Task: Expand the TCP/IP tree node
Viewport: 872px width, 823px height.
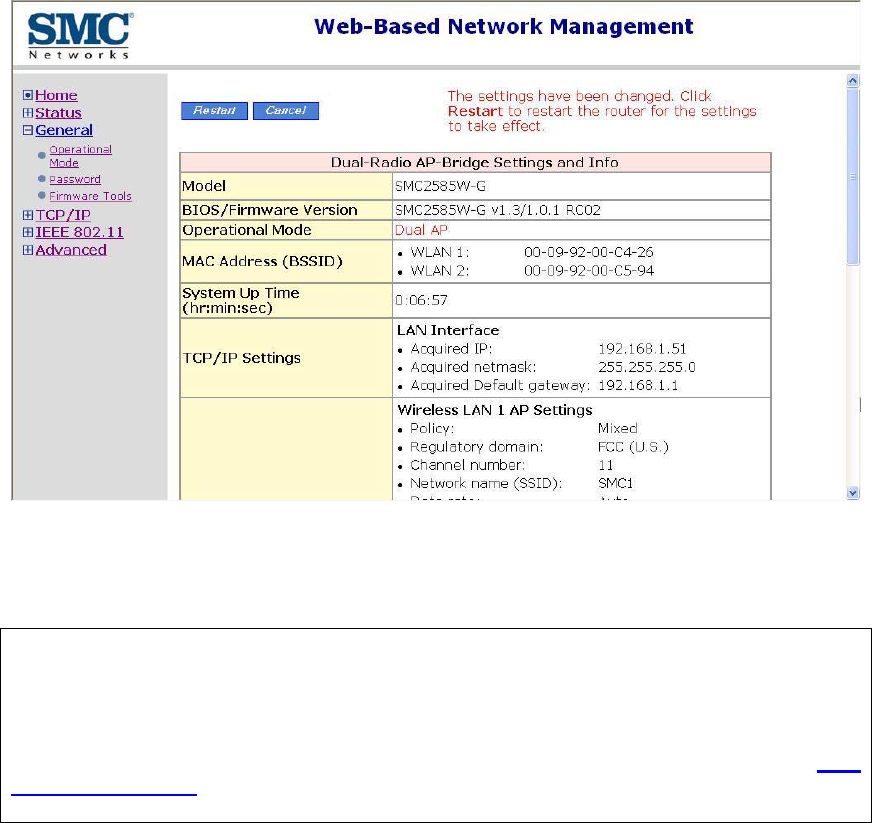Action: click(x=28, y=215)
